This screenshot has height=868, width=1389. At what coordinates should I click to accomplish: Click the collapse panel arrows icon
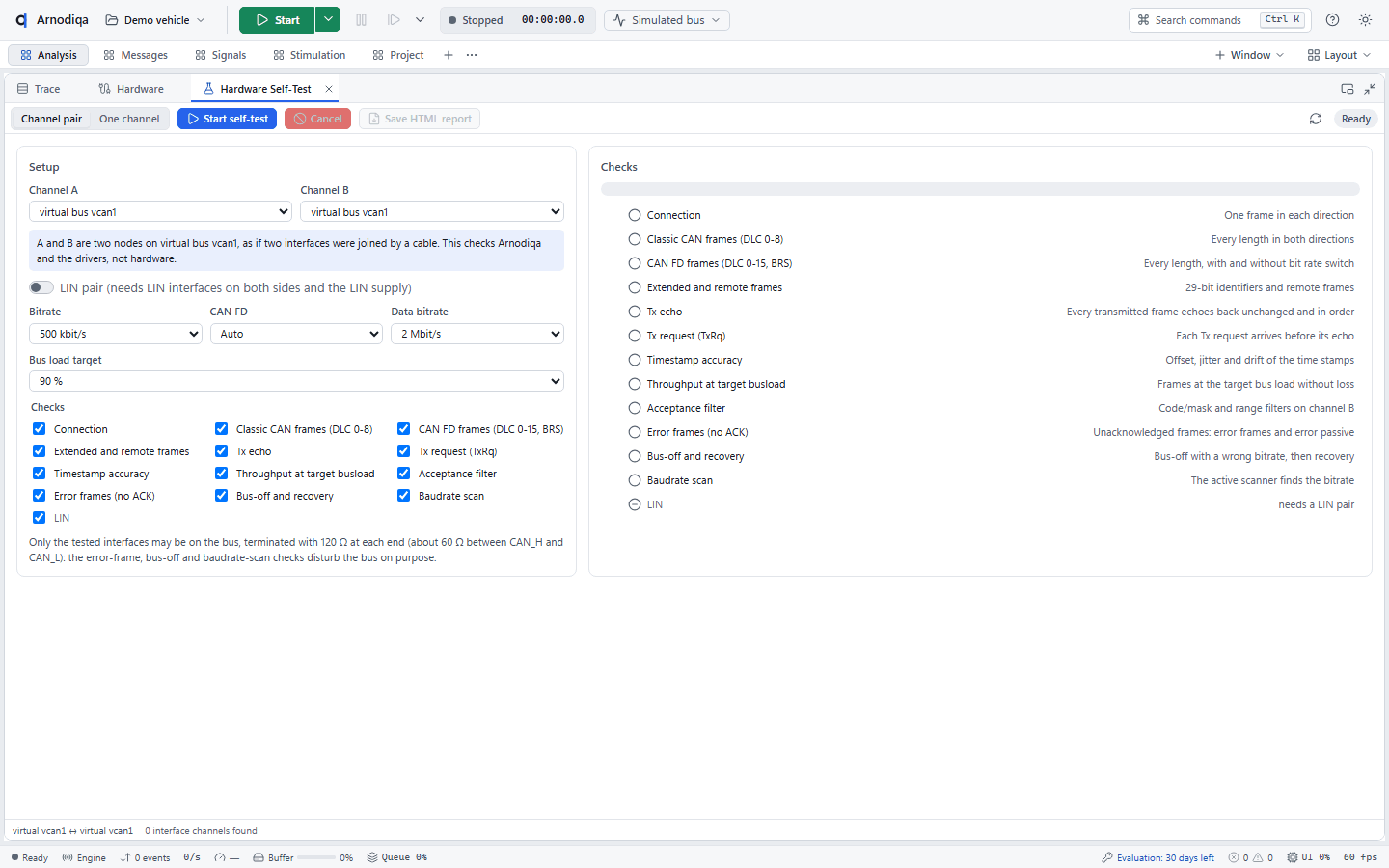click(1370, 89)
